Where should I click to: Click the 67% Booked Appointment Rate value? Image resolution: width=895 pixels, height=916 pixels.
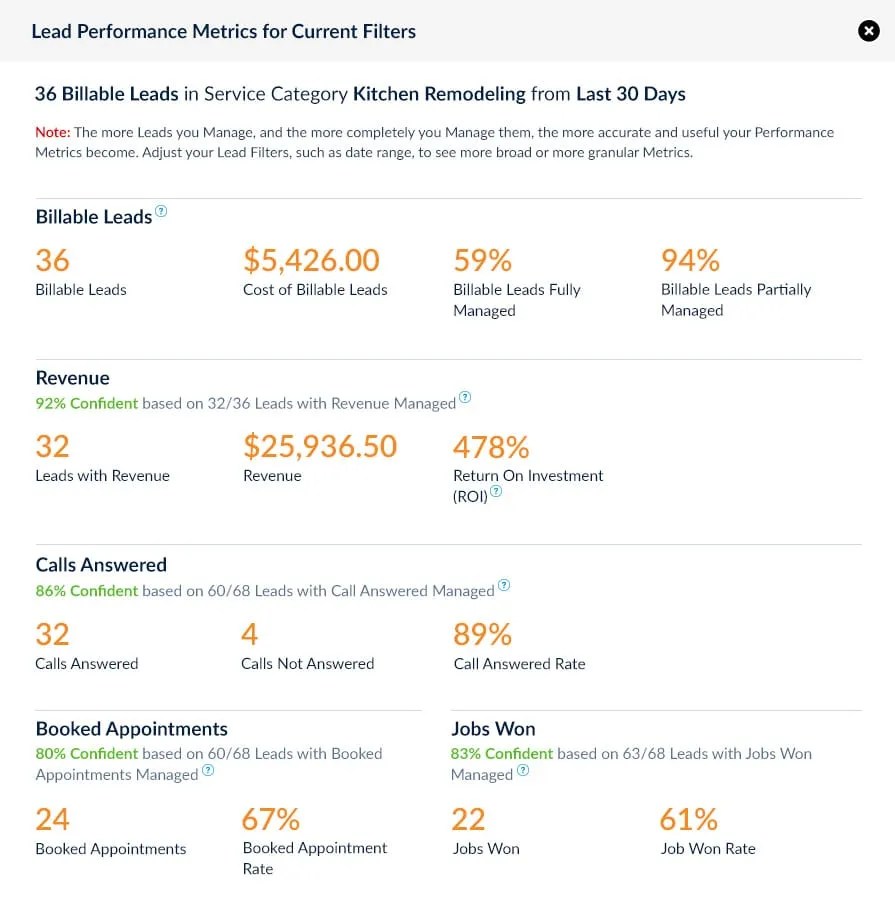tap(269, 818)
